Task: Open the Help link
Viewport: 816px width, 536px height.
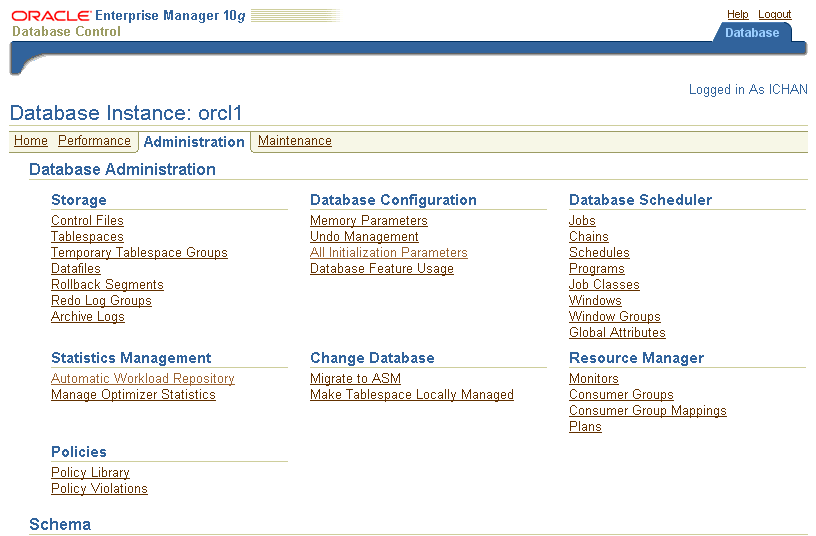Action: click(x=737, y=15)
